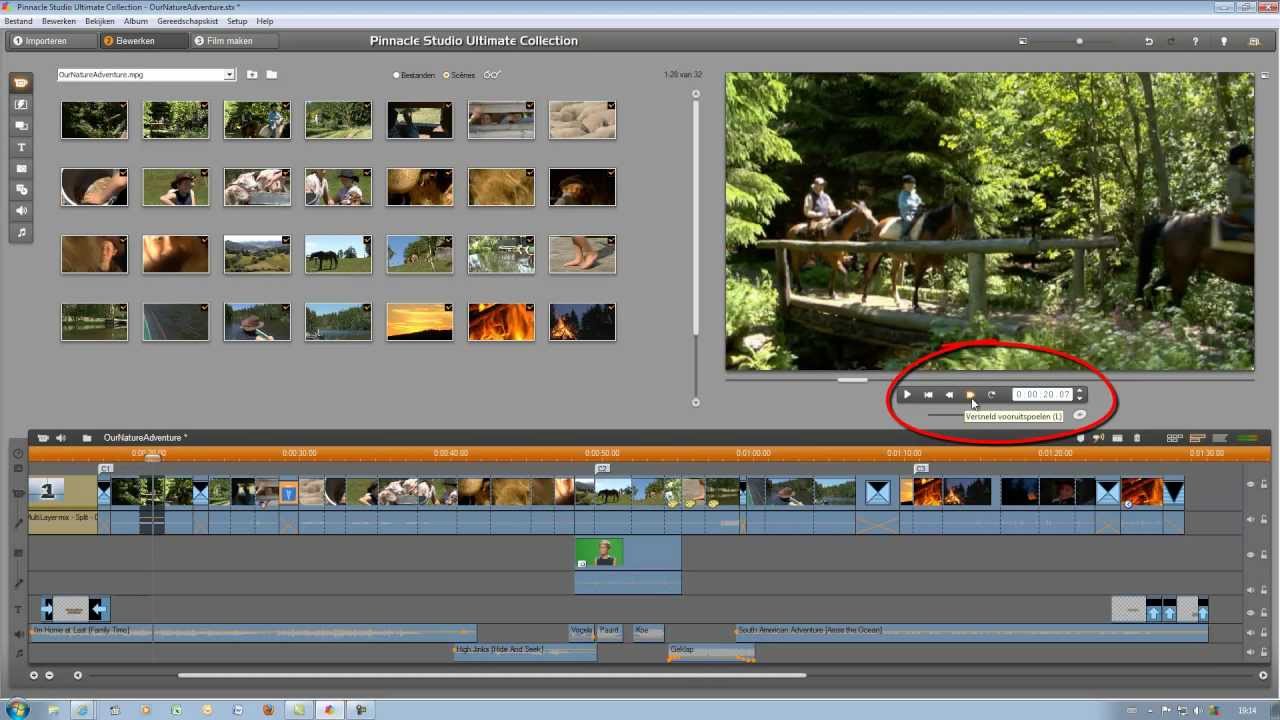
Task: Open the music note album icon
Action: [x=21, y=233]
